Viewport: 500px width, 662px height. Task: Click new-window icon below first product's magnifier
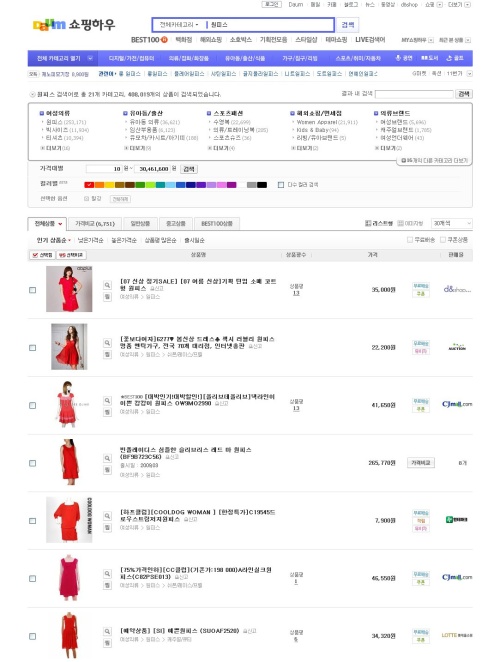[x=107, y=297]
